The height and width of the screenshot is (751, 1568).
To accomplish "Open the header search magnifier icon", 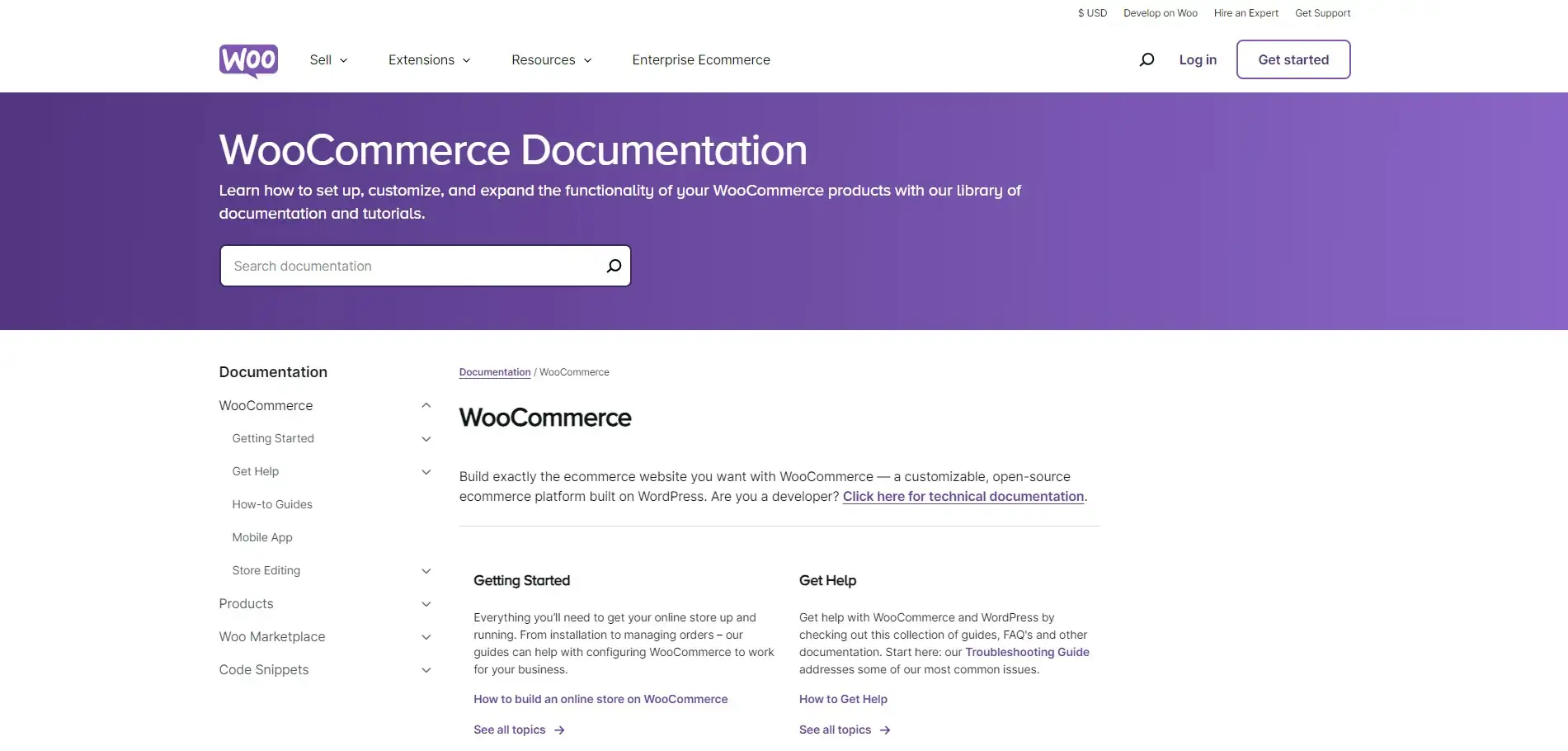I will coord(1147,59).
